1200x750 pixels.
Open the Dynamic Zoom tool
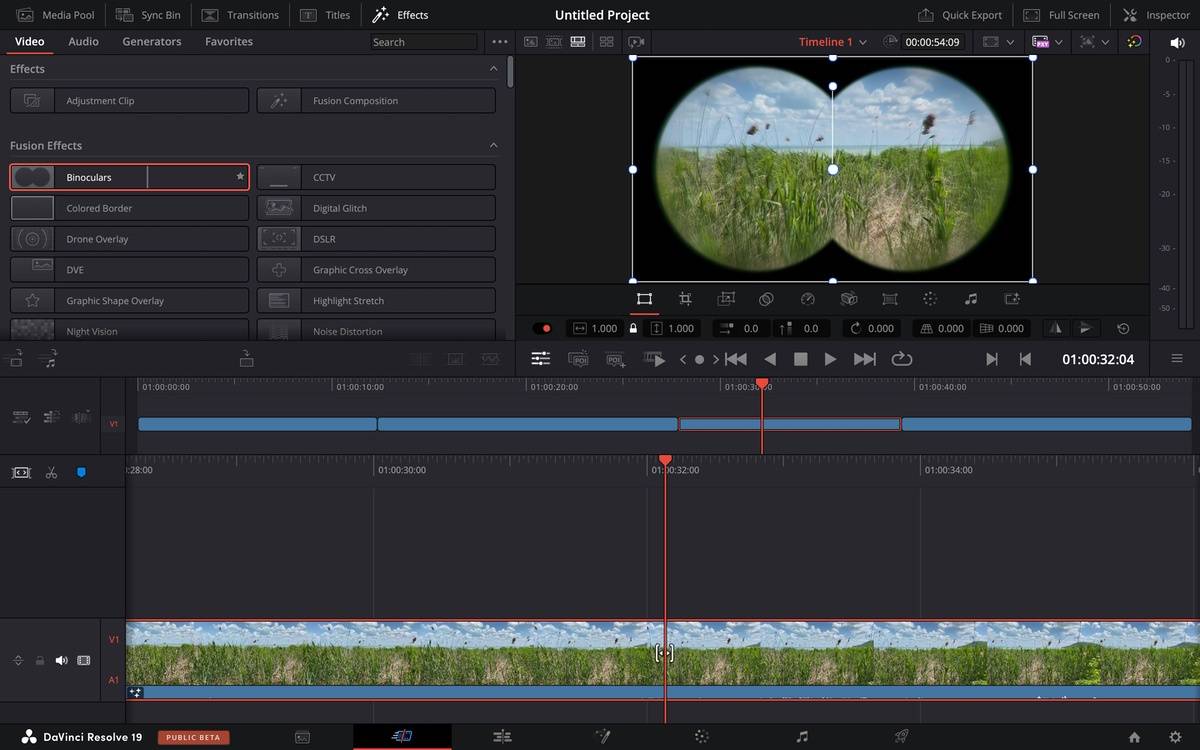[x=726, y=299]
